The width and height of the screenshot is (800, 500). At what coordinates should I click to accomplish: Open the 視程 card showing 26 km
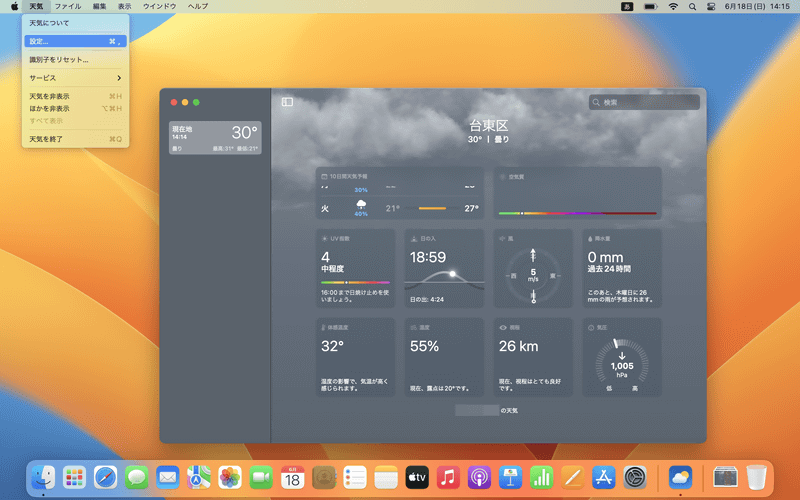(x=533, y=357)
